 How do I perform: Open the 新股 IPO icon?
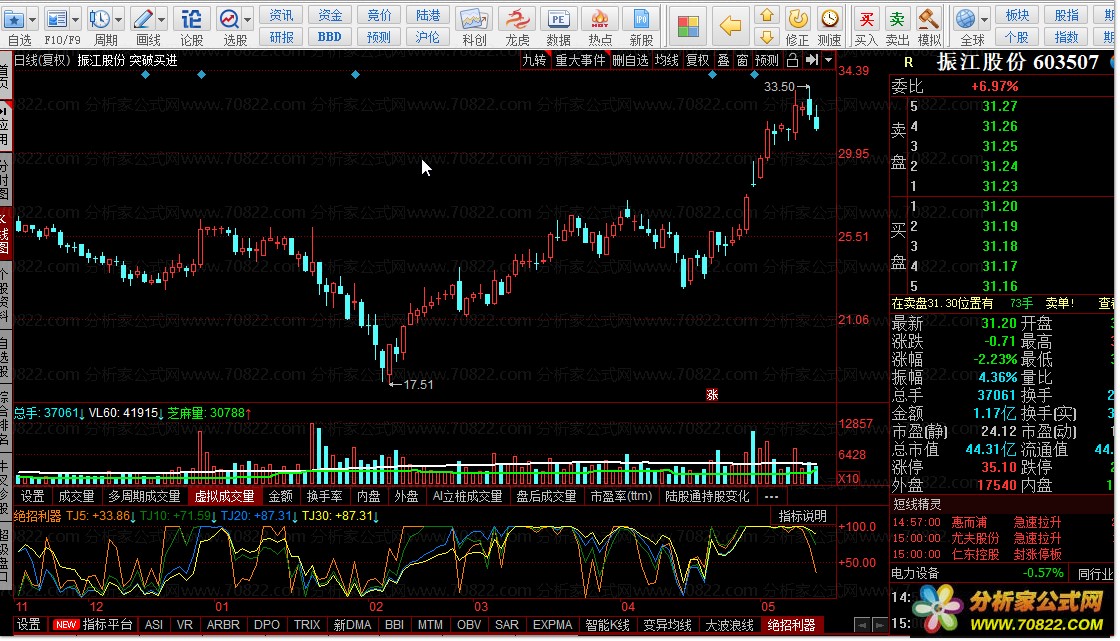(641, 19)
